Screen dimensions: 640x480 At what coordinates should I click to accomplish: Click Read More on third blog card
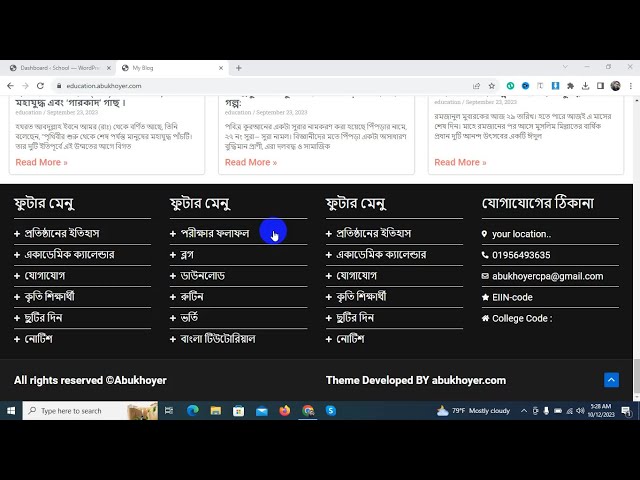tap(460, 162)
